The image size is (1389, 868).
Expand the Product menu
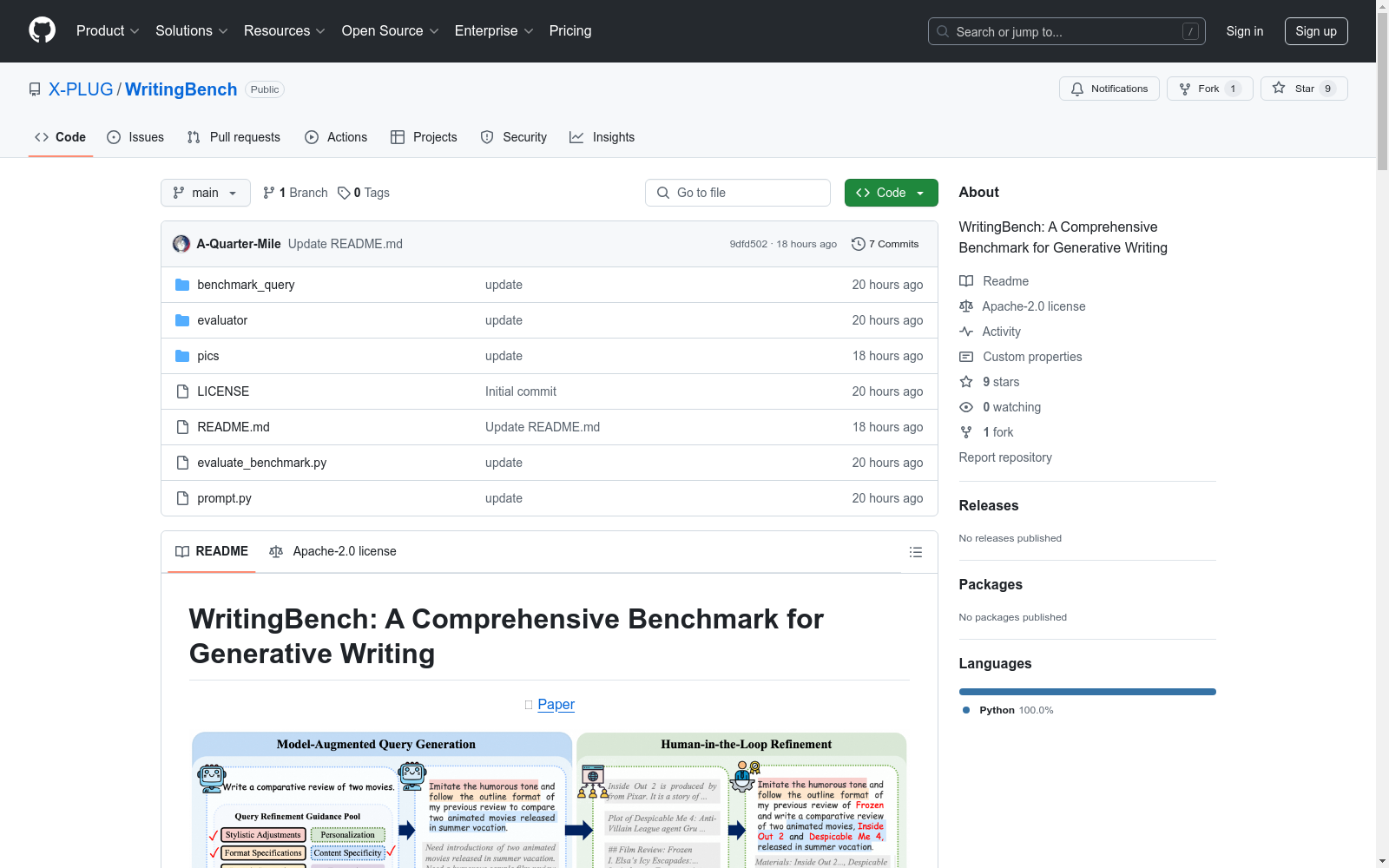point(108,30)
